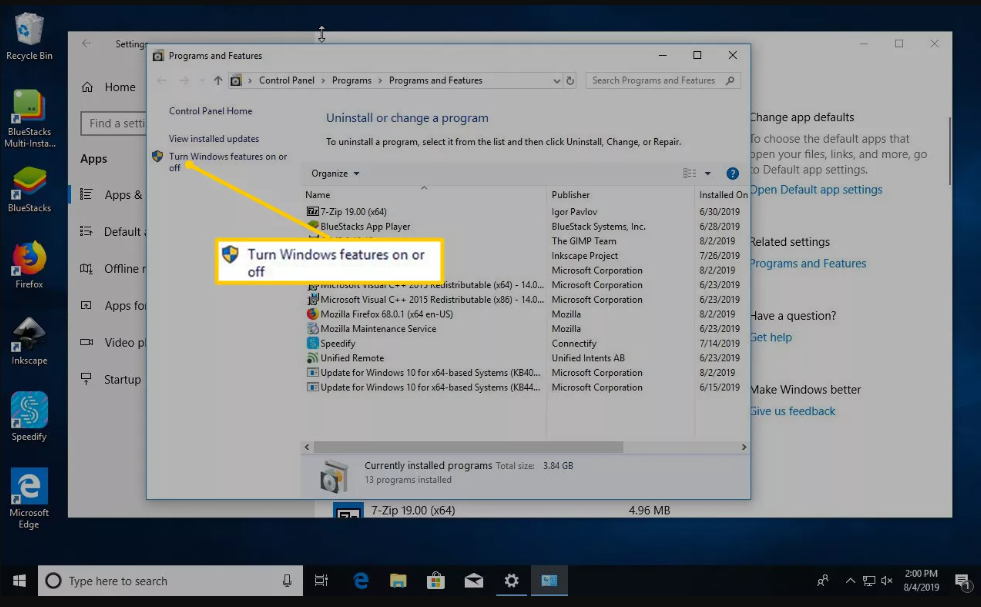Image resolution: width=981 pixels, height=607 pixels.
Task: Show hidden system tray icons
Action: (x=850, y=581)
